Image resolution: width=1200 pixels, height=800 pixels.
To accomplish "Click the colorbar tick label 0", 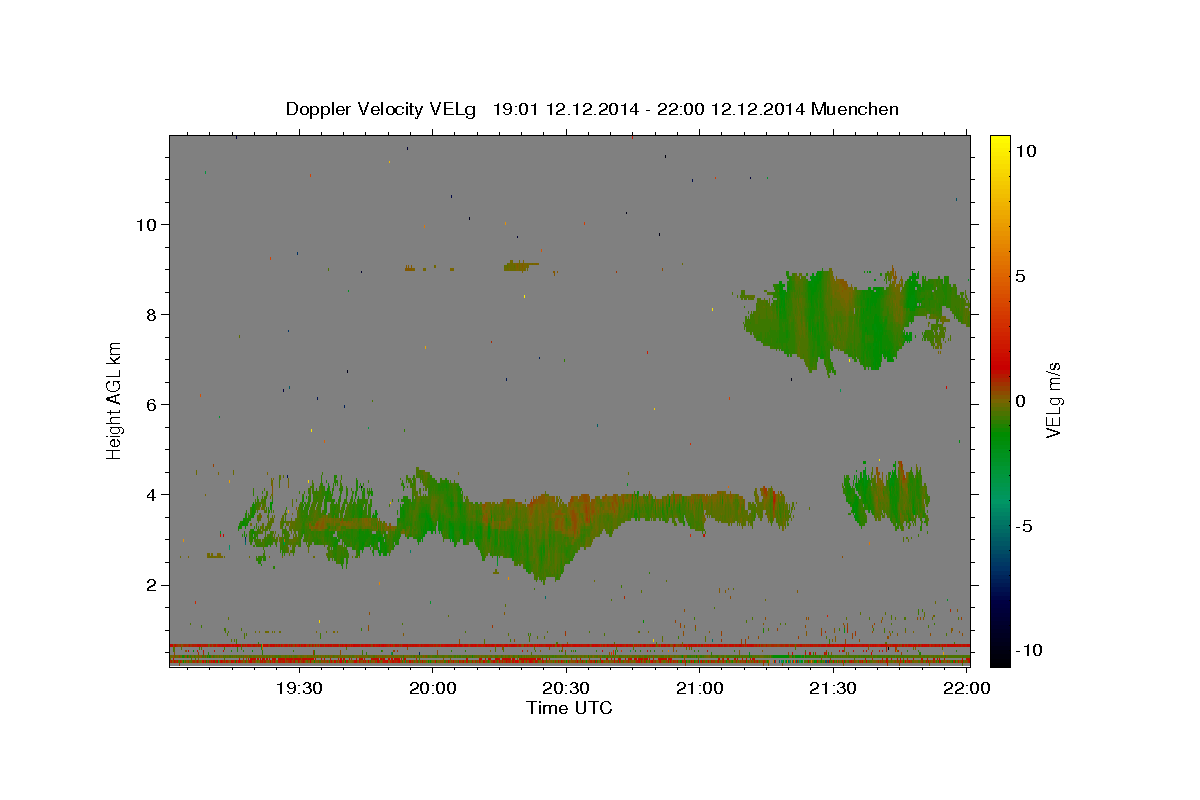I will pos(1021,401).
